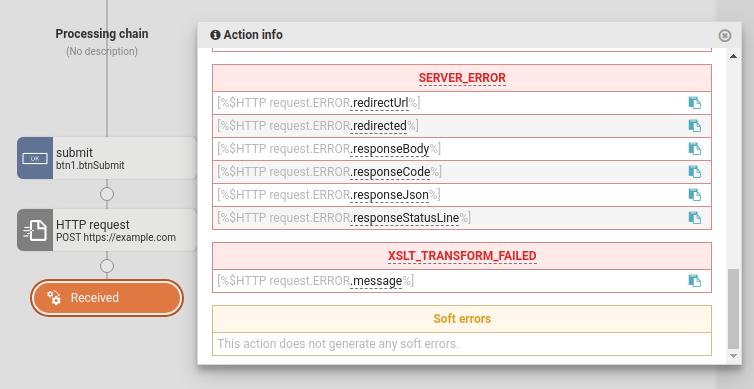Click the gears icon on Received
This screenshot has width=754, height=389.
tap(54, 298)
